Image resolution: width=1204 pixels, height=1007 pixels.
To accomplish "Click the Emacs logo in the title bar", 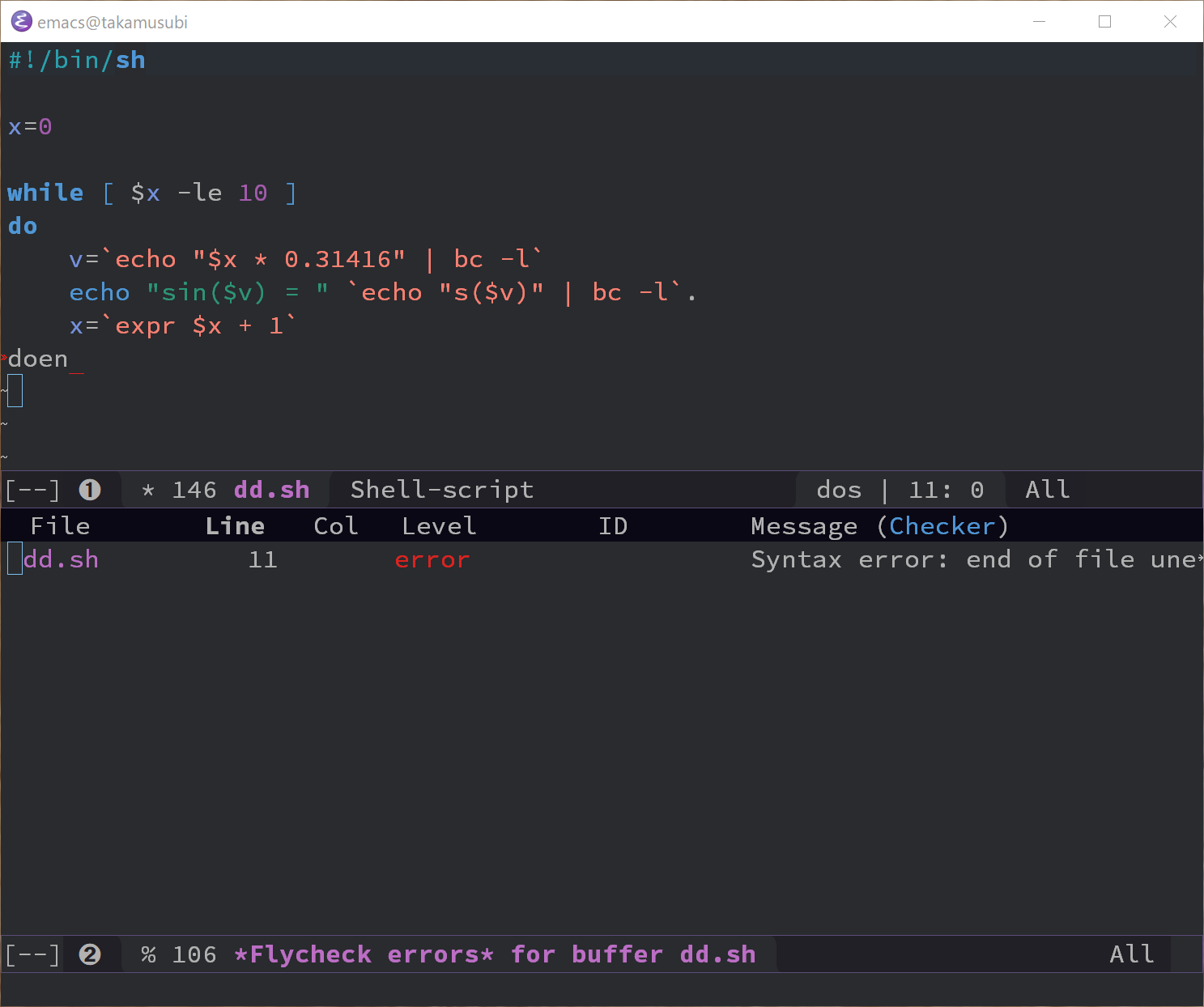I will click(21, 22).
